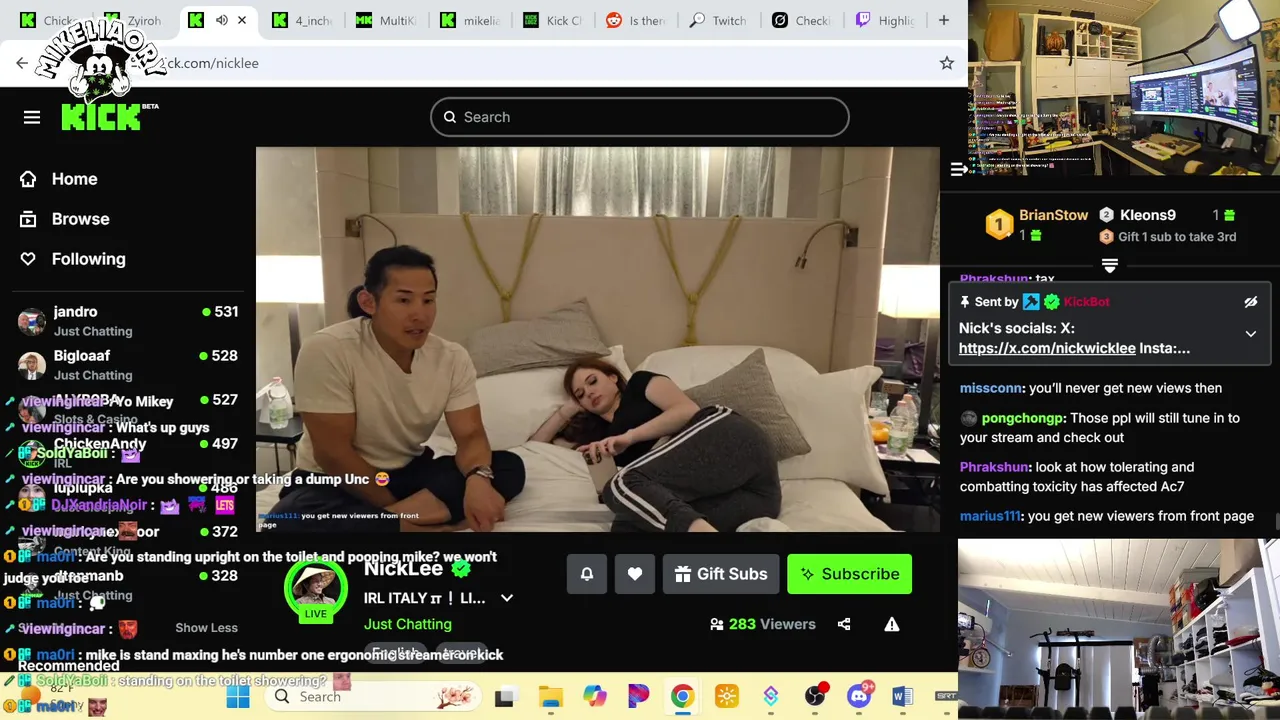Collapse the chat panel icon
The height and width of the screenshot is (720, 1280).
(x=959, y=169)
